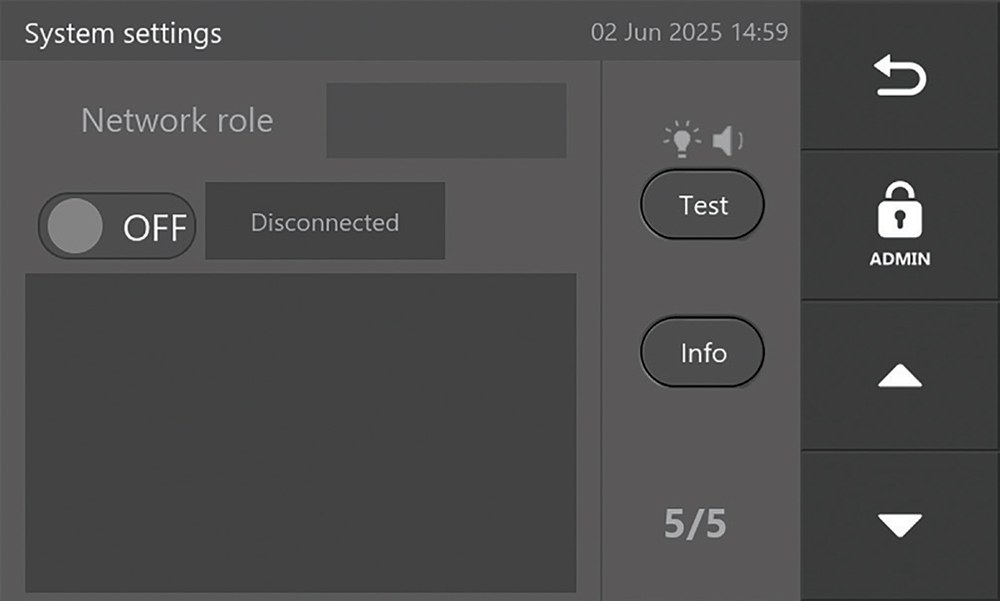Go to next page with down arrow
1000x601 pixels.
pos(899,525)
